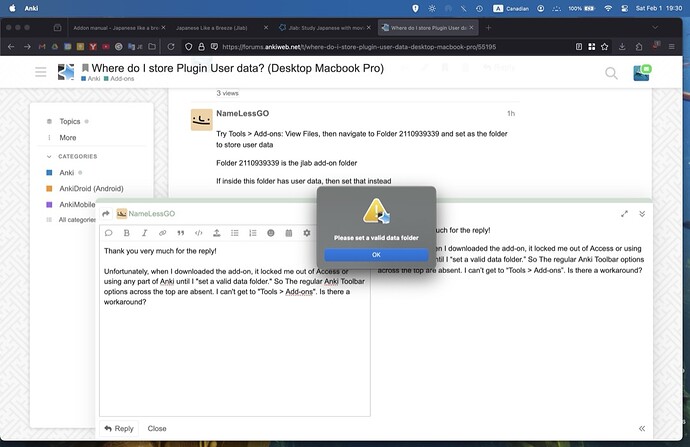Switch to Japanese Like a Breeze (Jlab) tab

[212, 28]
